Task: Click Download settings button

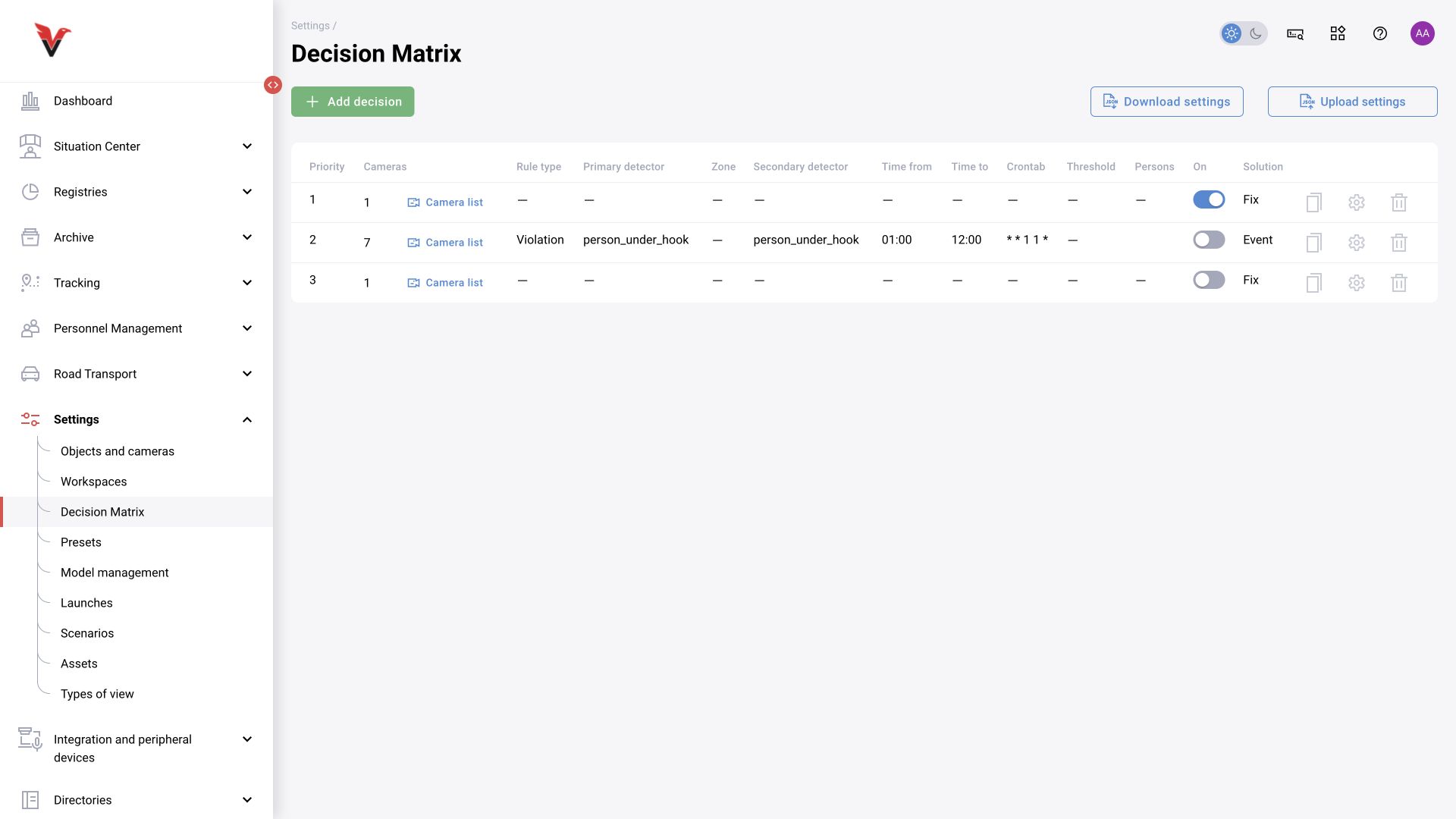Action: point(1166,102)
